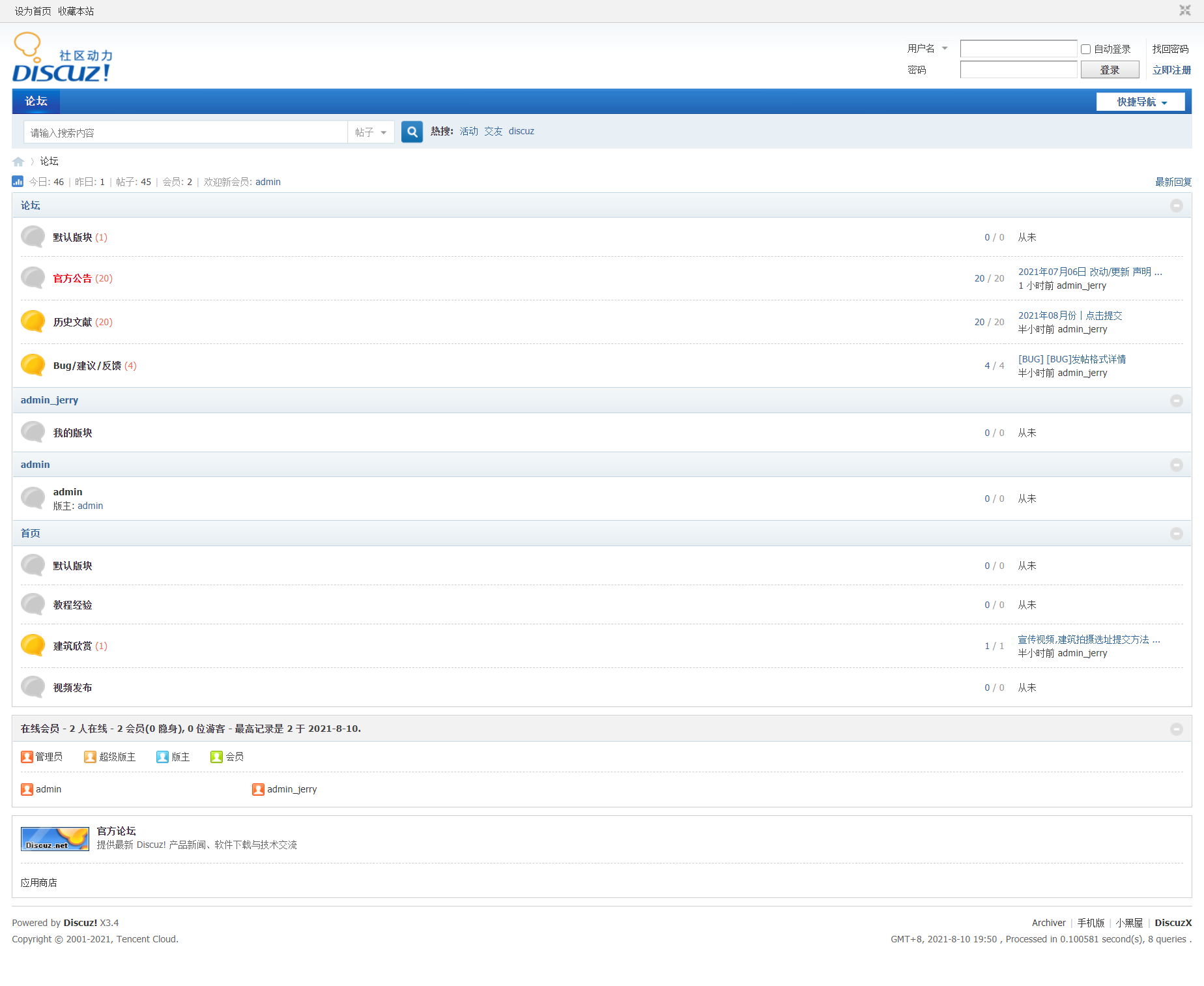The width and height of the screenshot is (1204, 986).
Task: Select the 论坛 navigation tab
Action: 36,102
